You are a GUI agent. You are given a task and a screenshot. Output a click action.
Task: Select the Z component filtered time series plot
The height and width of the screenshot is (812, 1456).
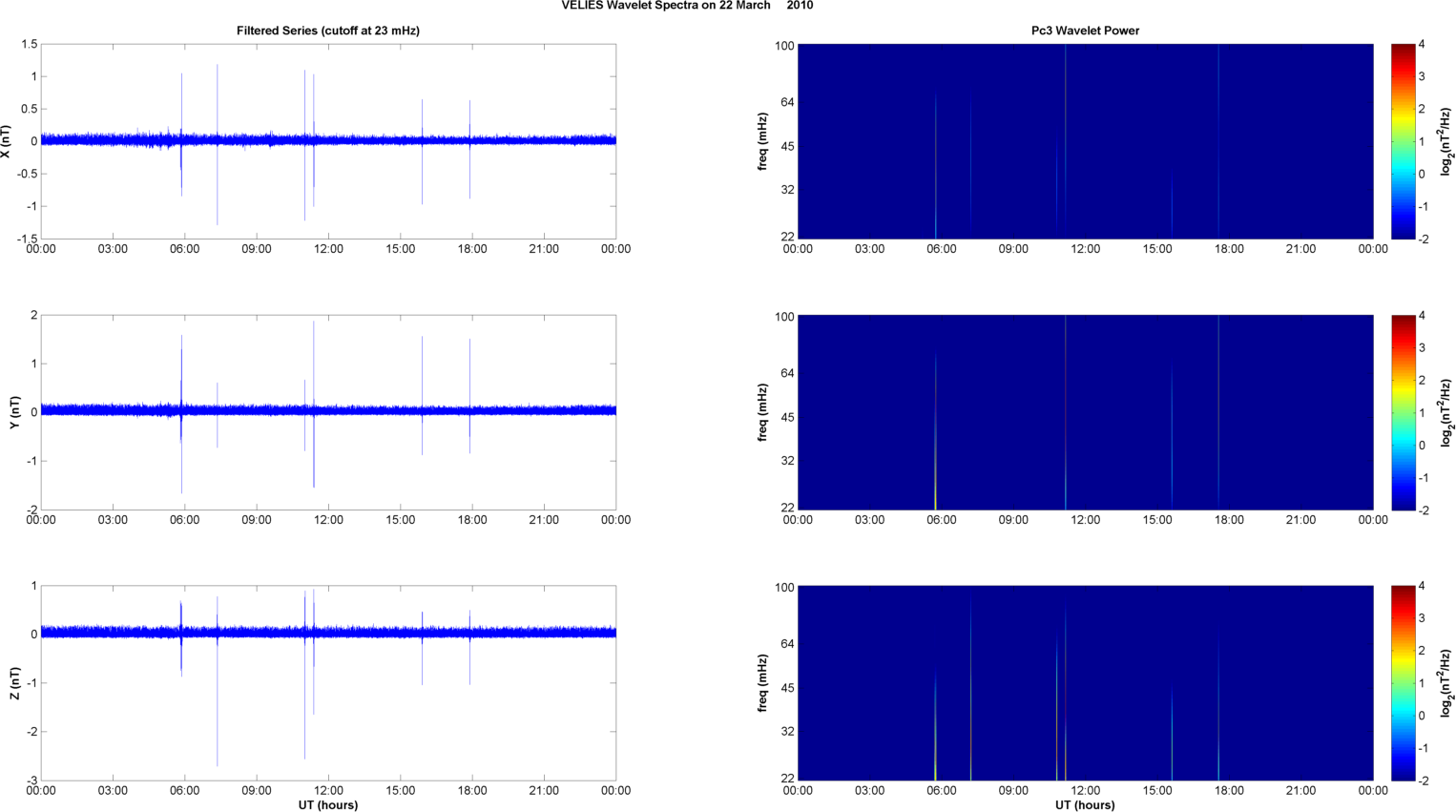[328, 683]
